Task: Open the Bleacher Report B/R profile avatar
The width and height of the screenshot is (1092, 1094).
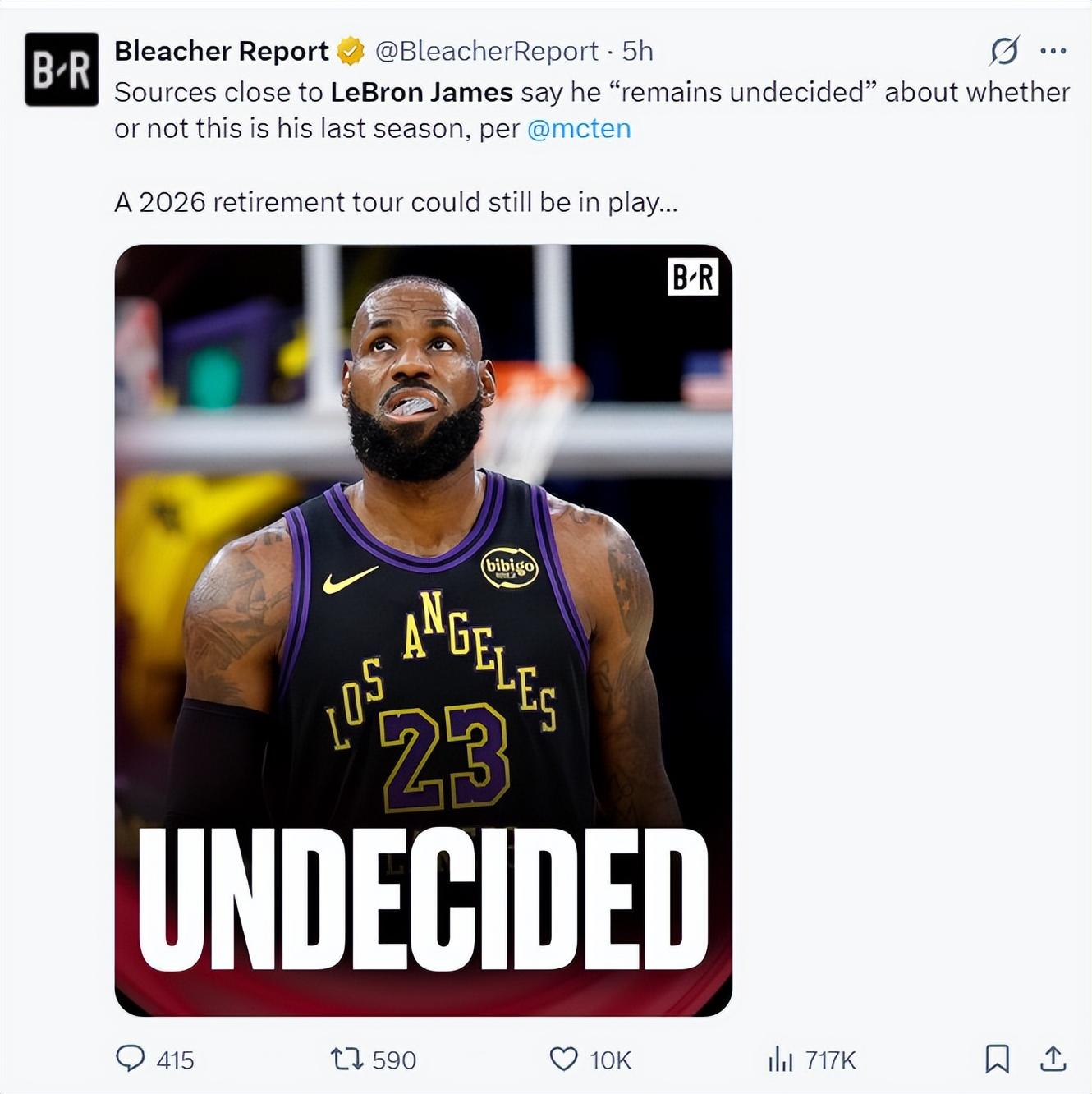Action: 62,70
